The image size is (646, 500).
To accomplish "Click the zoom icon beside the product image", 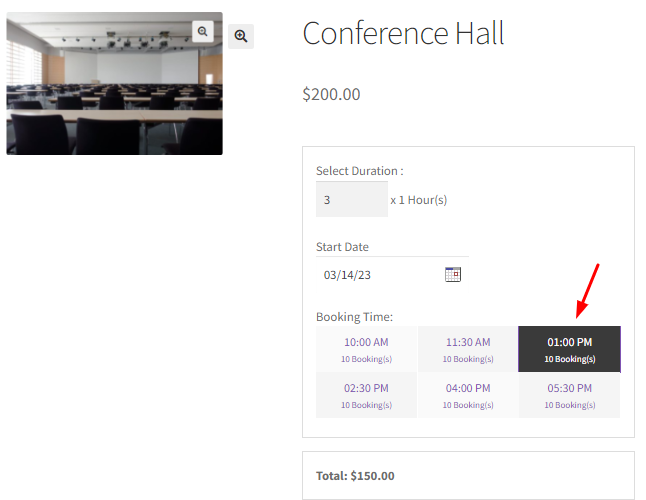I will (241, 36).
